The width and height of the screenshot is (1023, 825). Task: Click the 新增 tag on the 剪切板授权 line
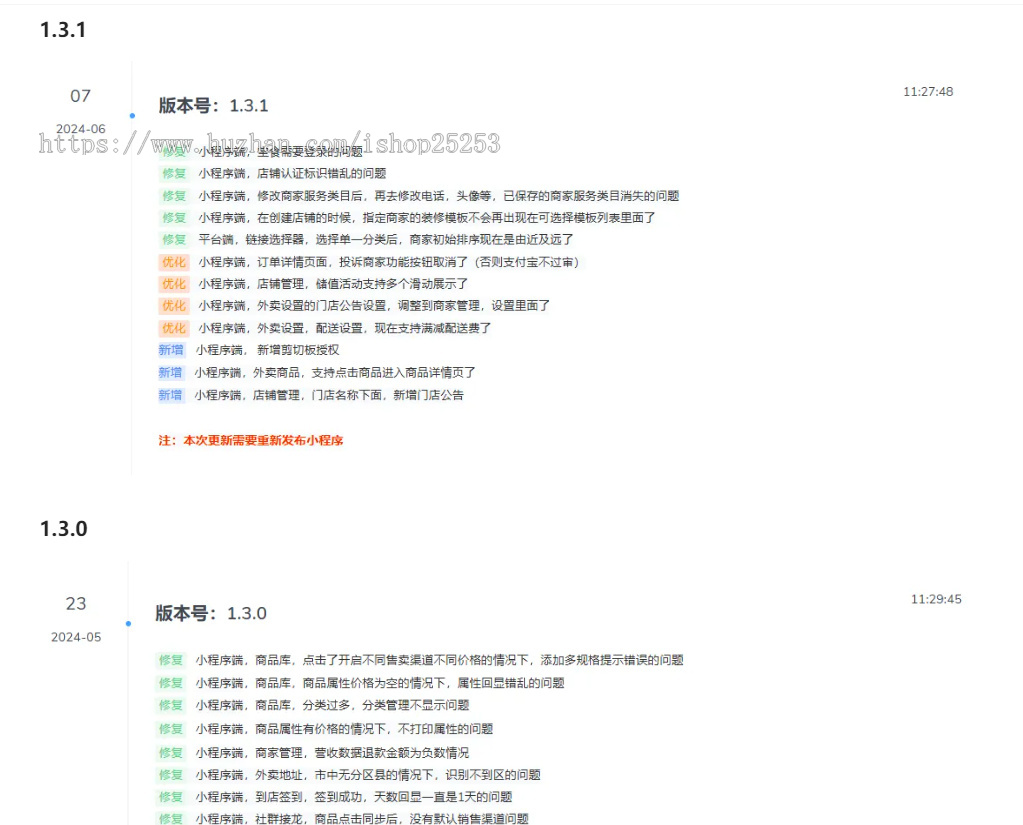[171, 350]
